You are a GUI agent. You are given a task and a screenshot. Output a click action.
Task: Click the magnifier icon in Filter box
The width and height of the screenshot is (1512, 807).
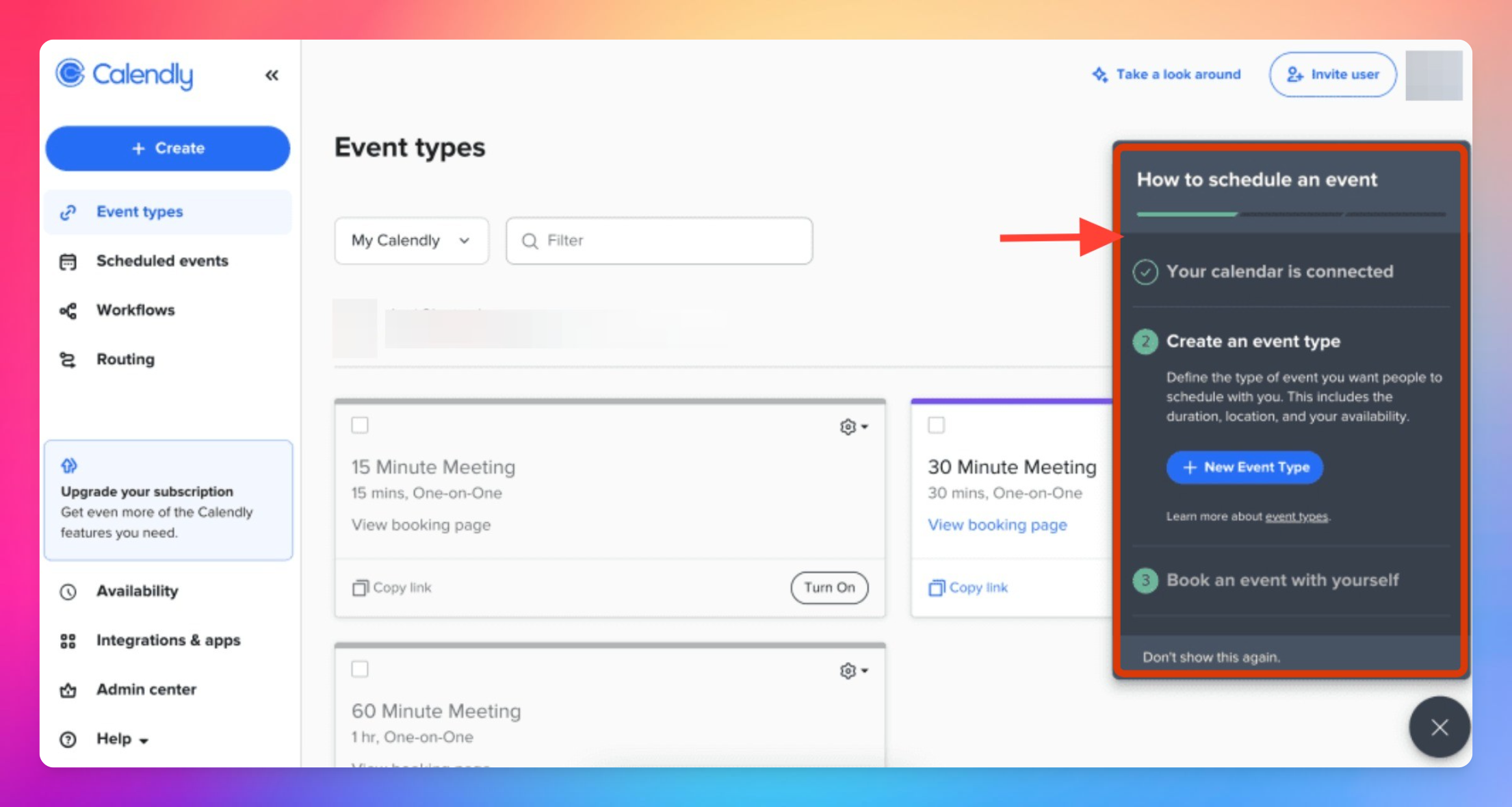pos(530,241)
